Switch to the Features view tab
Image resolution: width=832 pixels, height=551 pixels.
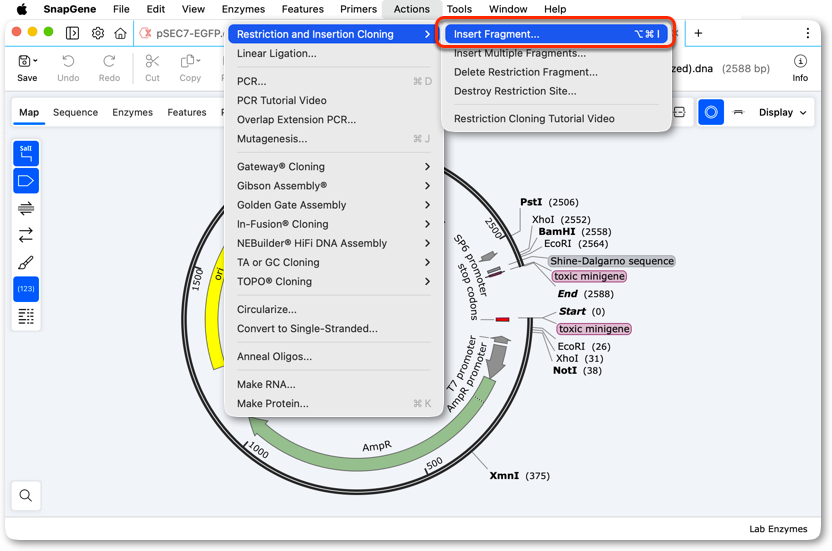187,112
